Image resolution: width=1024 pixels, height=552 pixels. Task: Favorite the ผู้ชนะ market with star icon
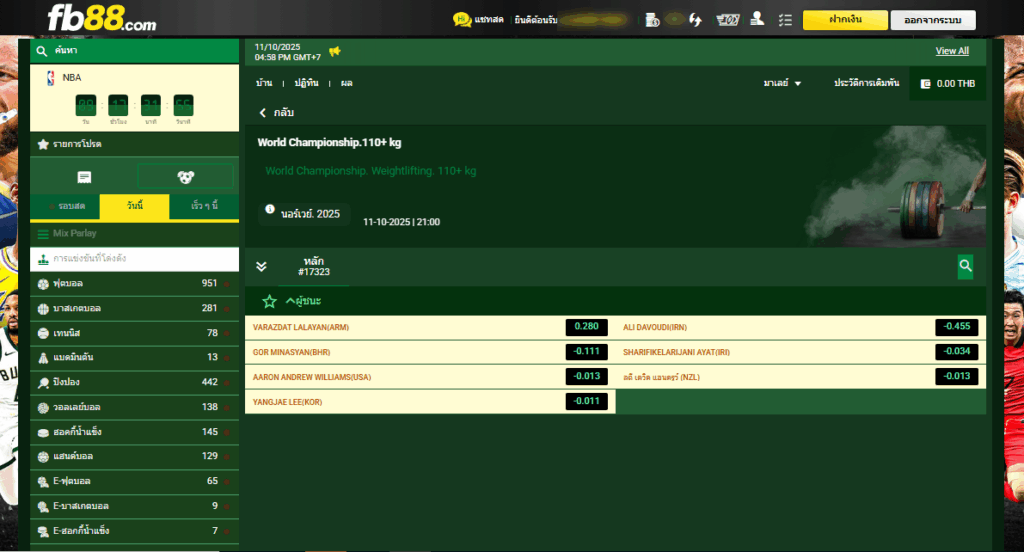[x=269, y=301]
